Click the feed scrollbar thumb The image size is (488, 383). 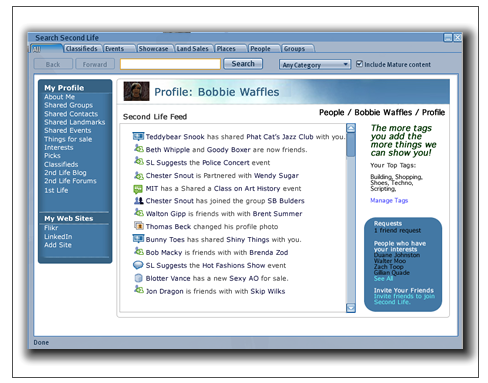point(351,145)
